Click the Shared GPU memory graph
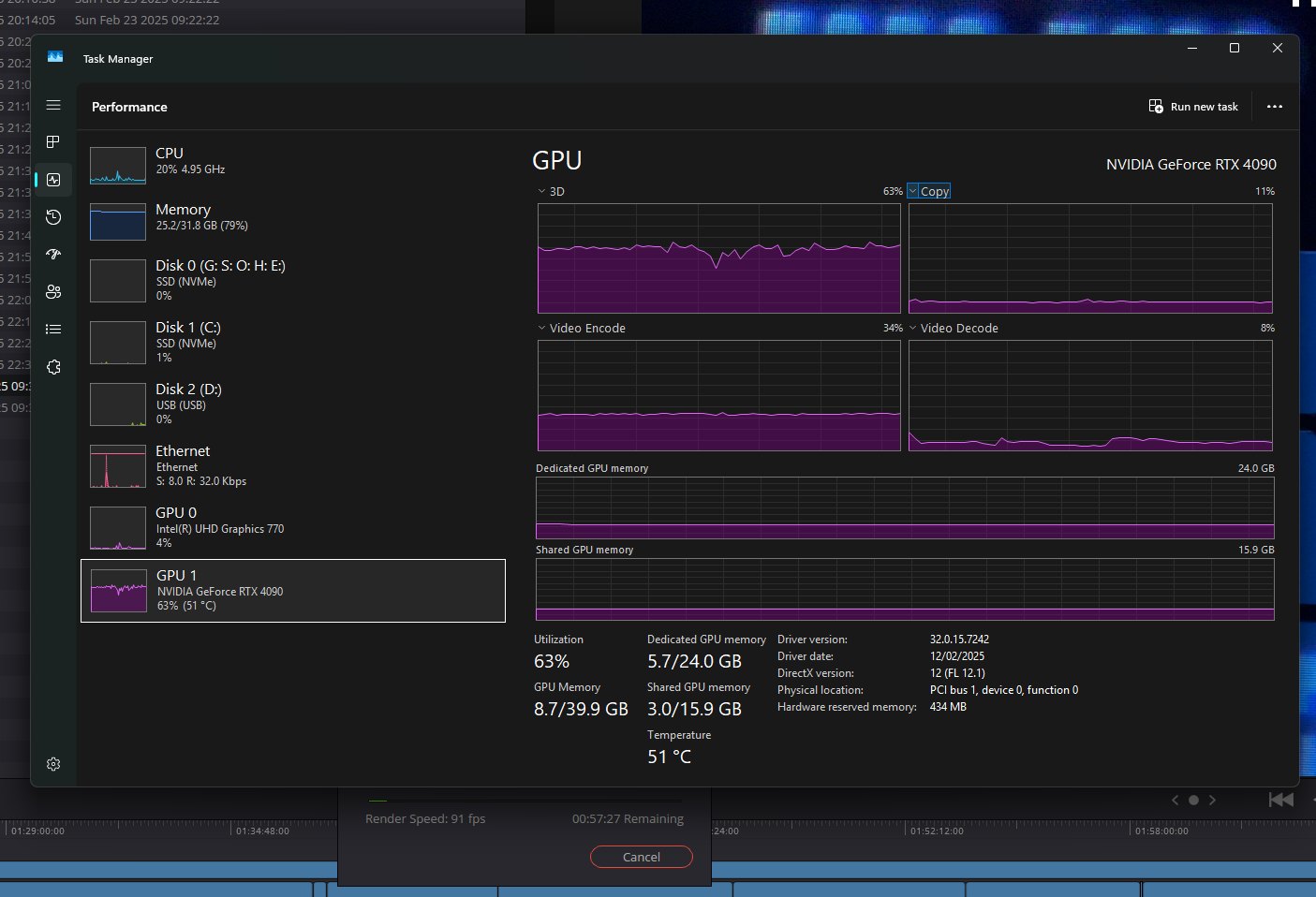This screenshot has height=897, width=1316. pos(905,590)
